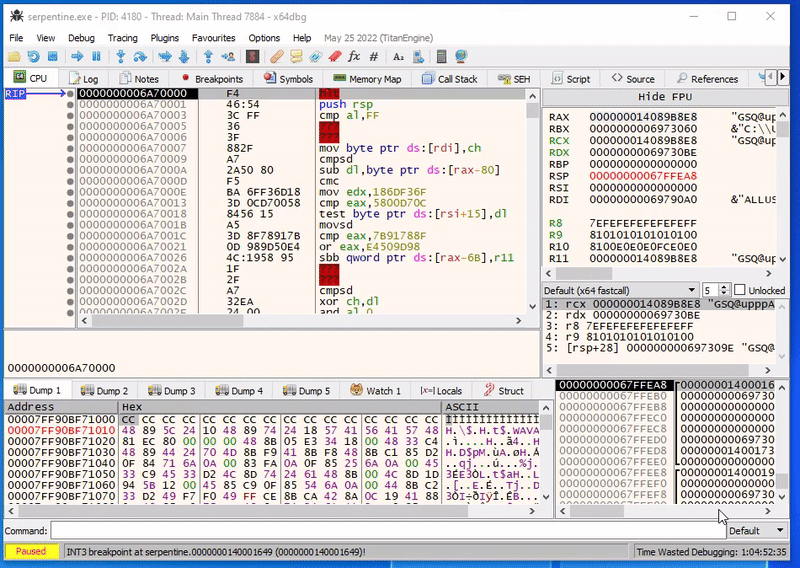Click the Hide FPU button
Viewport: 800px width, 568px height.
pyautogui.click(x=665, y=97)
